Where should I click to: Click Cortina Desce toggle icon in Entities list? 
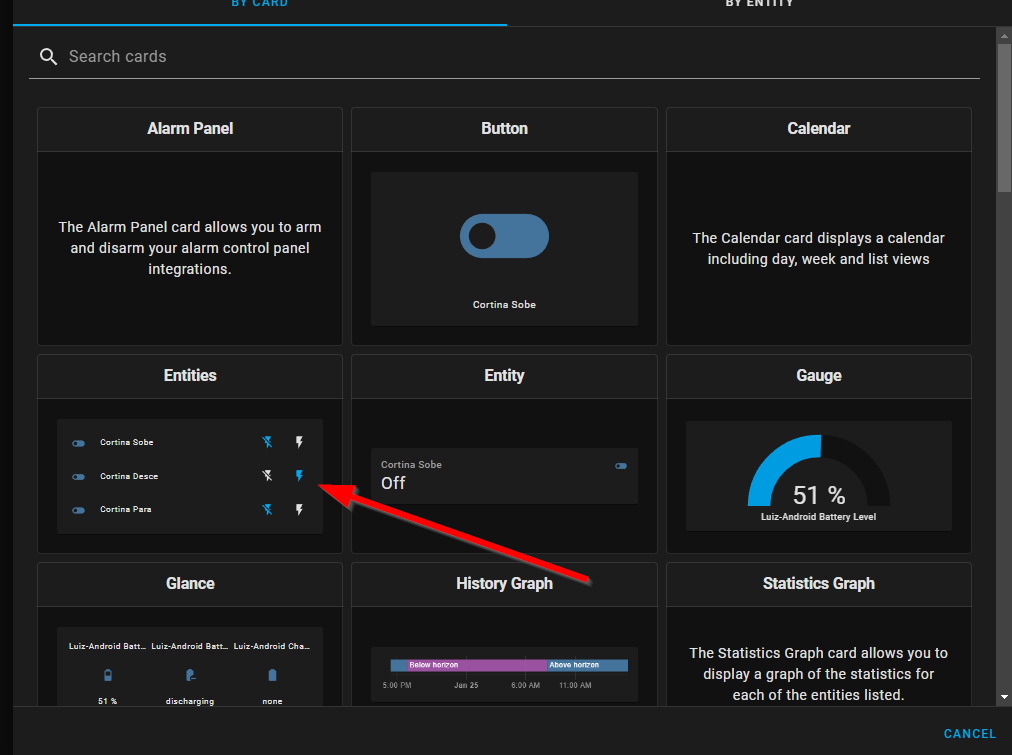coord(79,477)
